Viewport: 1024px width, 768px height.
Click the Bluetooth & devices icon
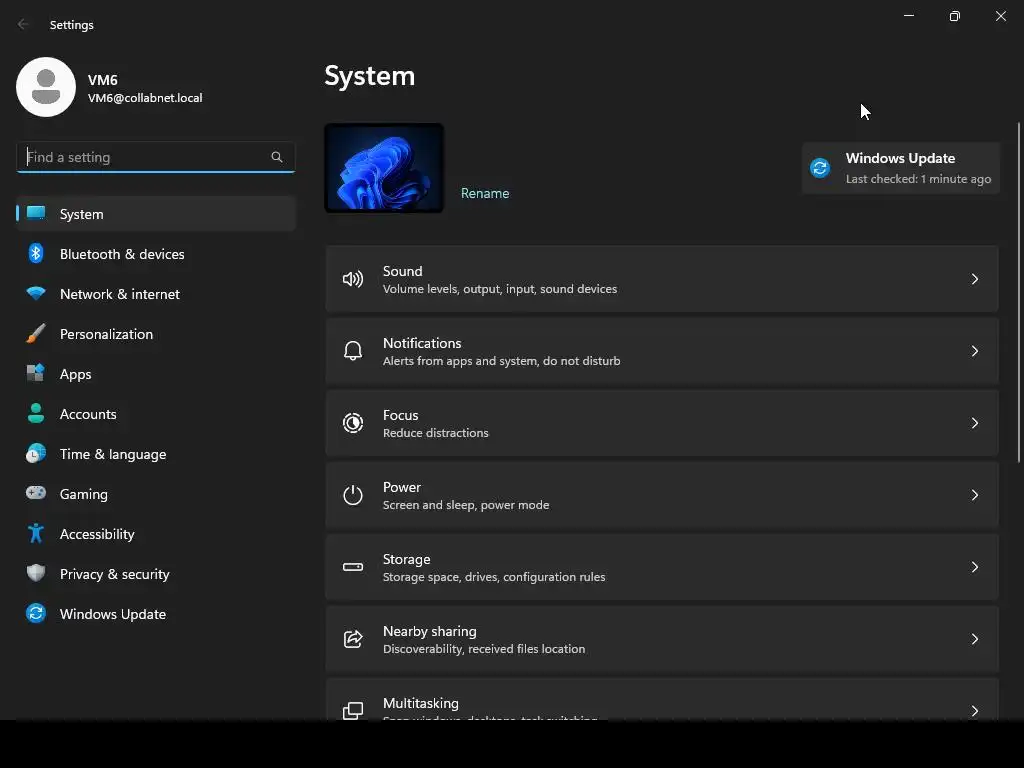point(36,254)
